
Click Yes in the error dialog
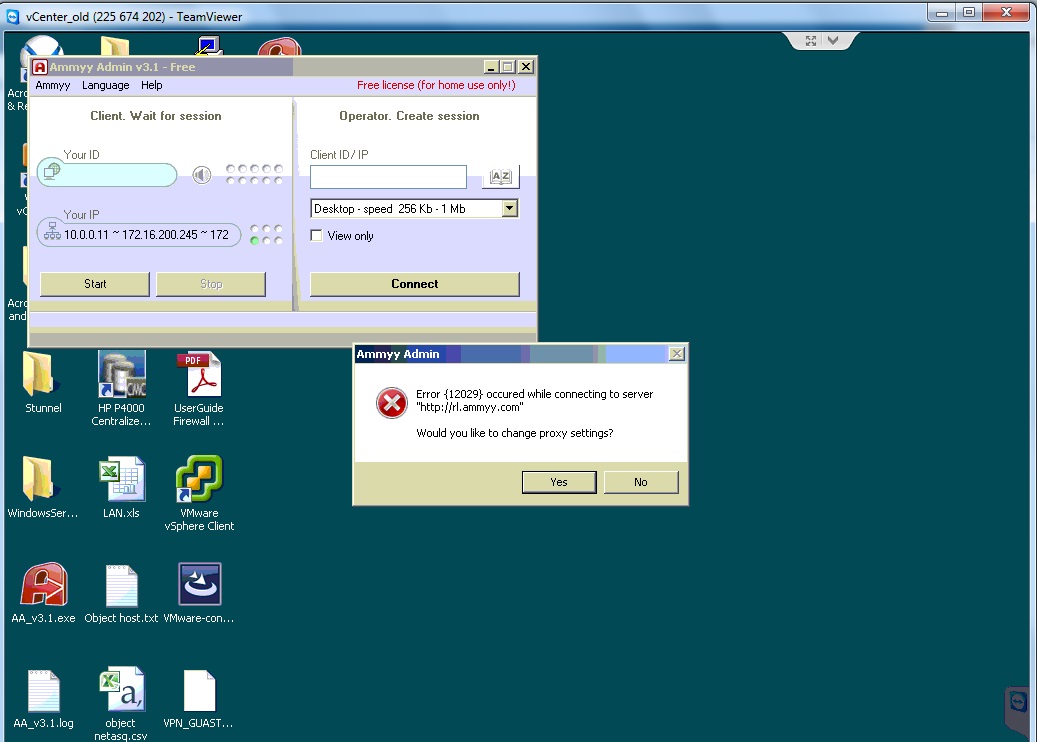coord(559,482)
